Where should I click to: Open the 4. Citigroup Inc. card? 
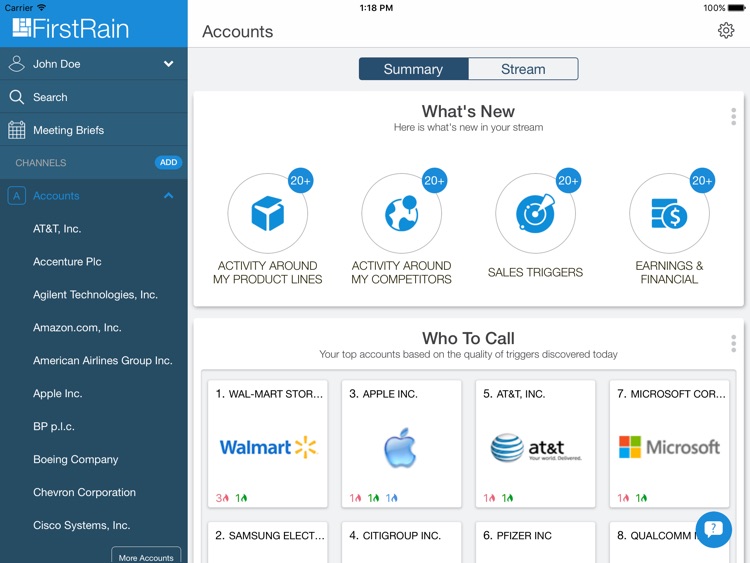coord(402,542)
